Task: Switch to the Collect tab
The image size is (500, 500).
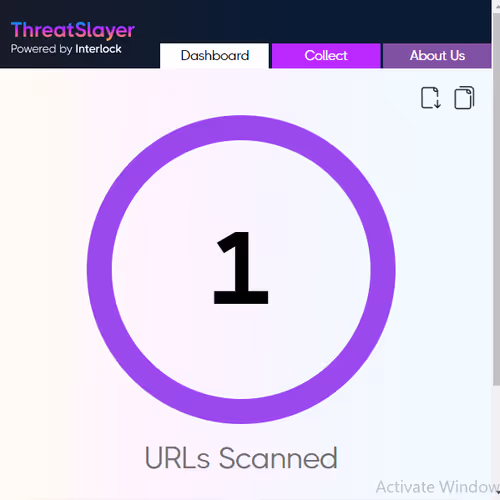Action: 326,56
